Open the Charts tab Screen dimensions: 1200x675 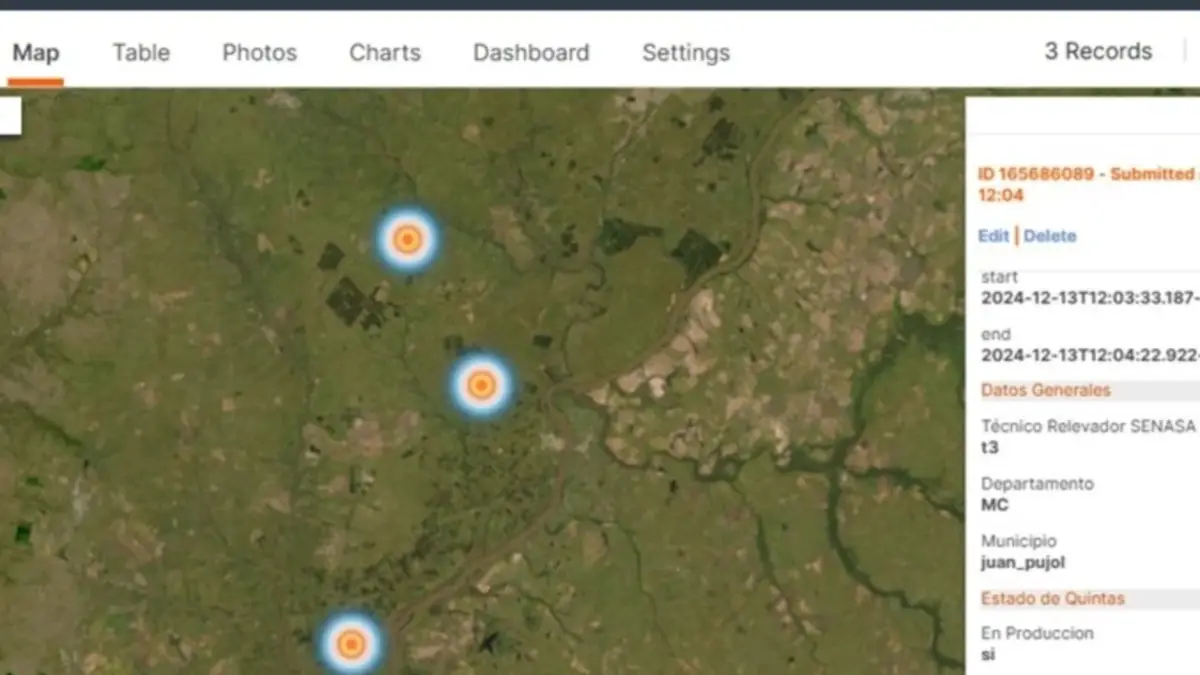point(385,53)
